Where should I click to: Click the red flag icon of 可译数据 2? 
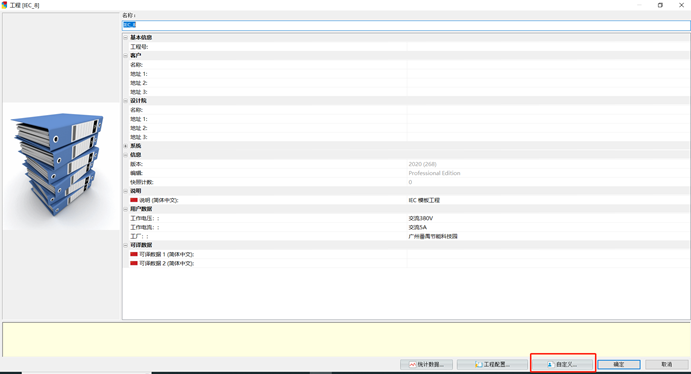tap(134, 263)
